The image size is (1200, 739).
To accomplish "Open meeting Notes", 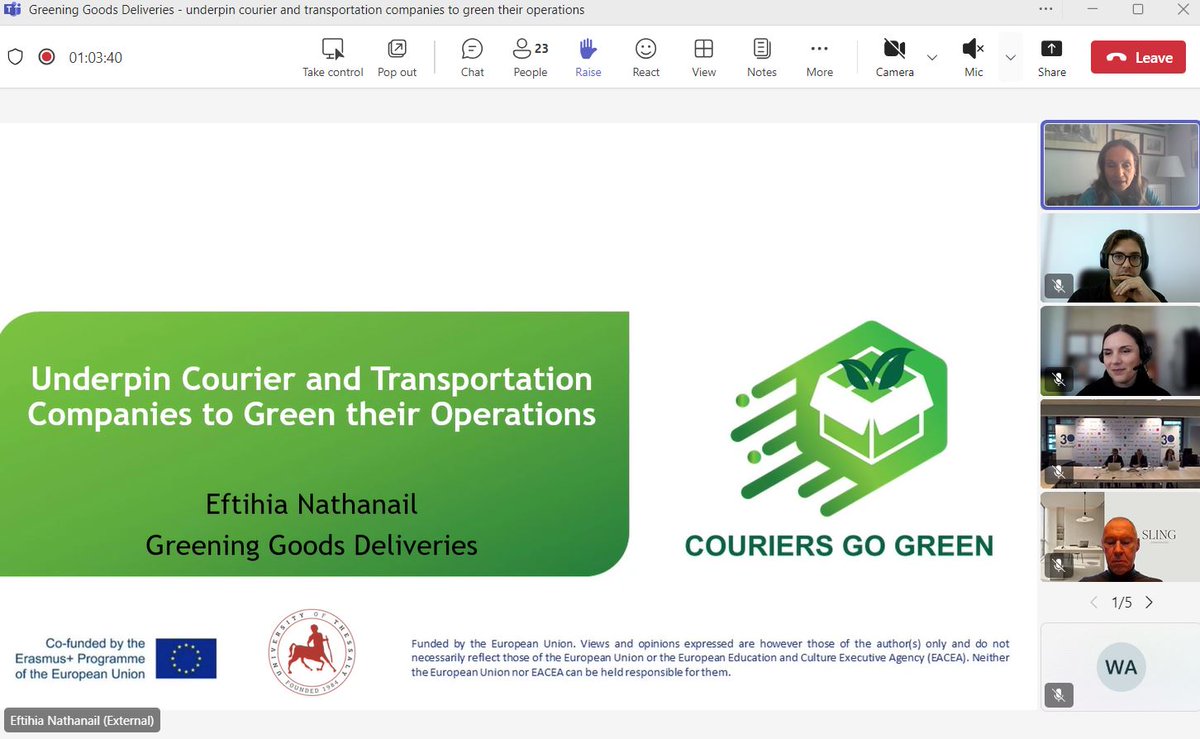I will pos(762,58).
